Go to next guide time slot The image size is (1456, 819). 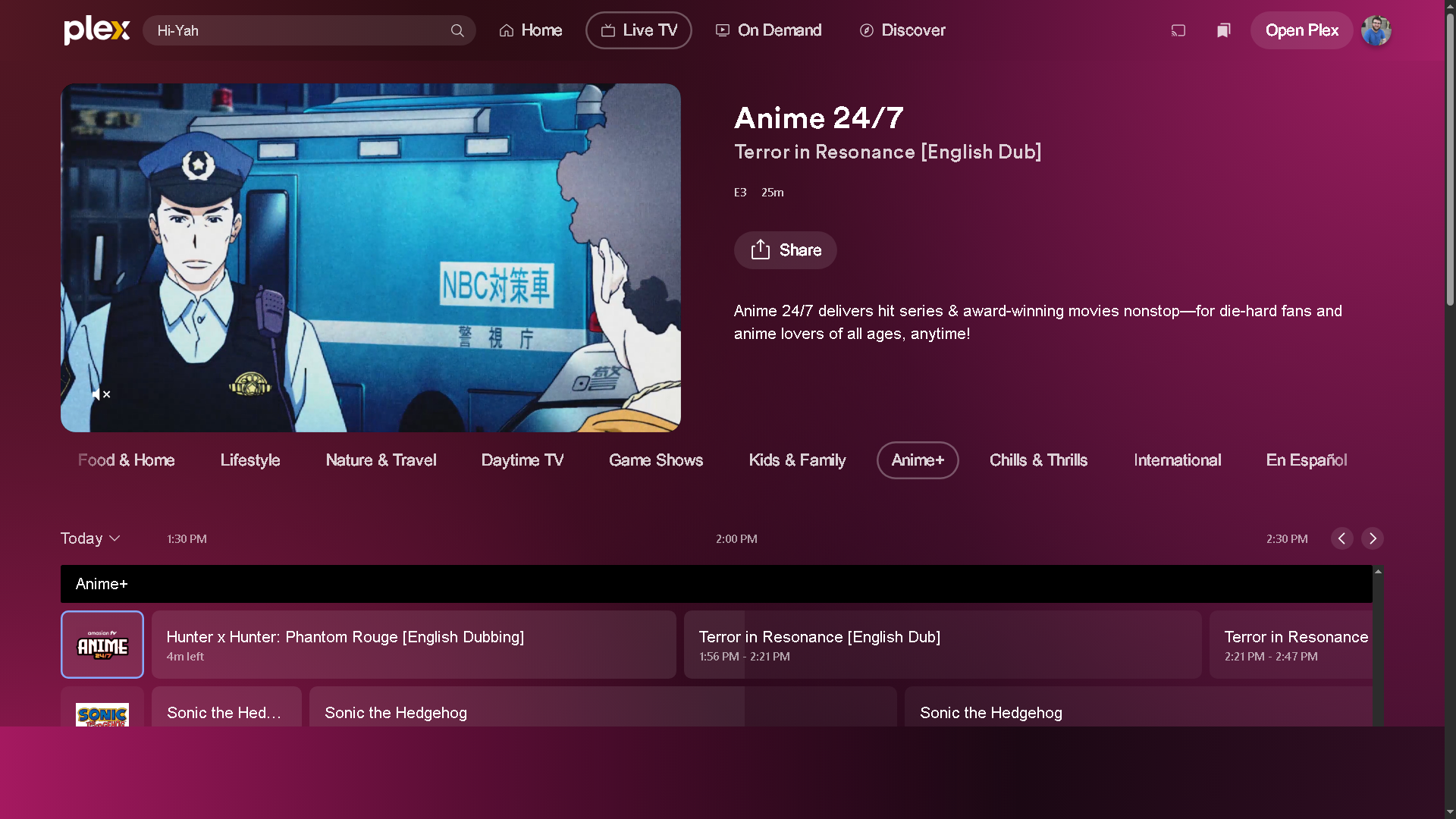pyautogui.click(x=1373, y=538)
